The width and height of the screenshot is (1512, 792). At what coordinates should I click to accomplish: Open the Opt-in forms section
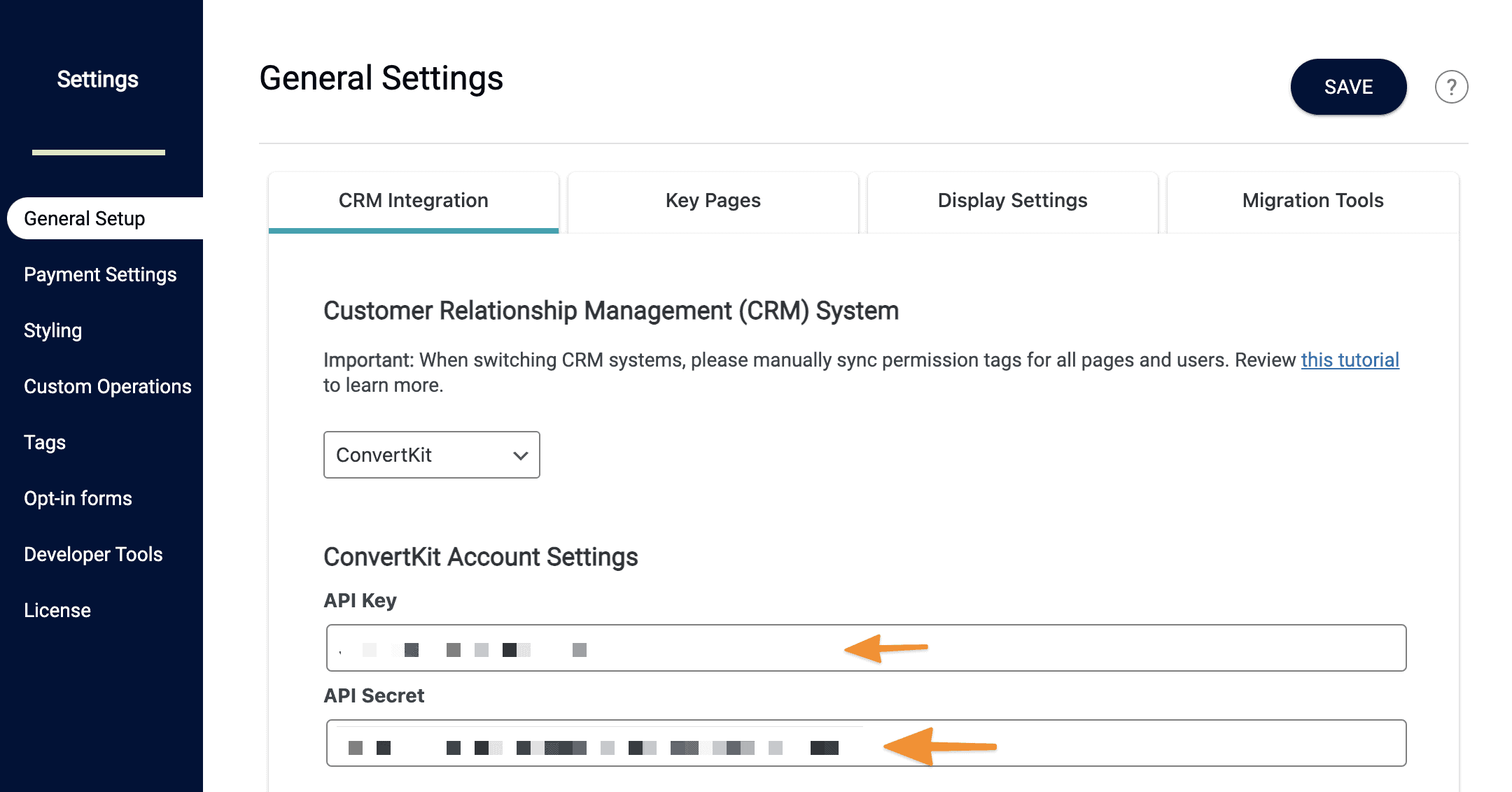pyautogui.click(x=78, y=498)
